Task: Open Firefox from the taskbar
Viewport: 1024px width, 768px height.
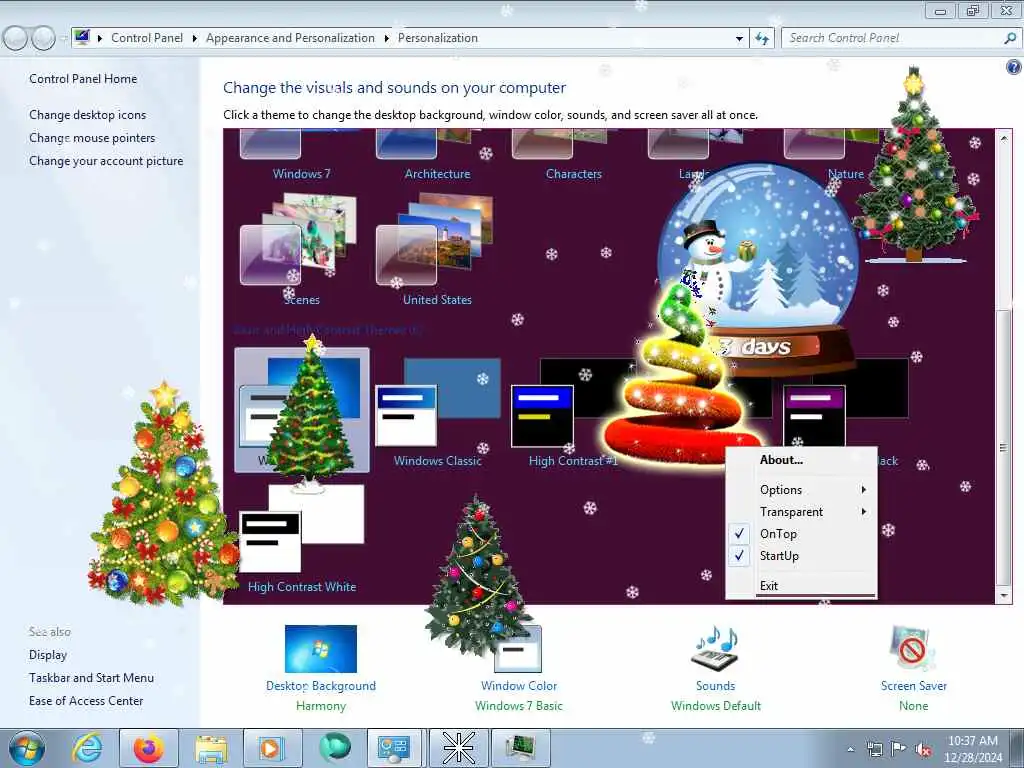Action: (149, 748)
